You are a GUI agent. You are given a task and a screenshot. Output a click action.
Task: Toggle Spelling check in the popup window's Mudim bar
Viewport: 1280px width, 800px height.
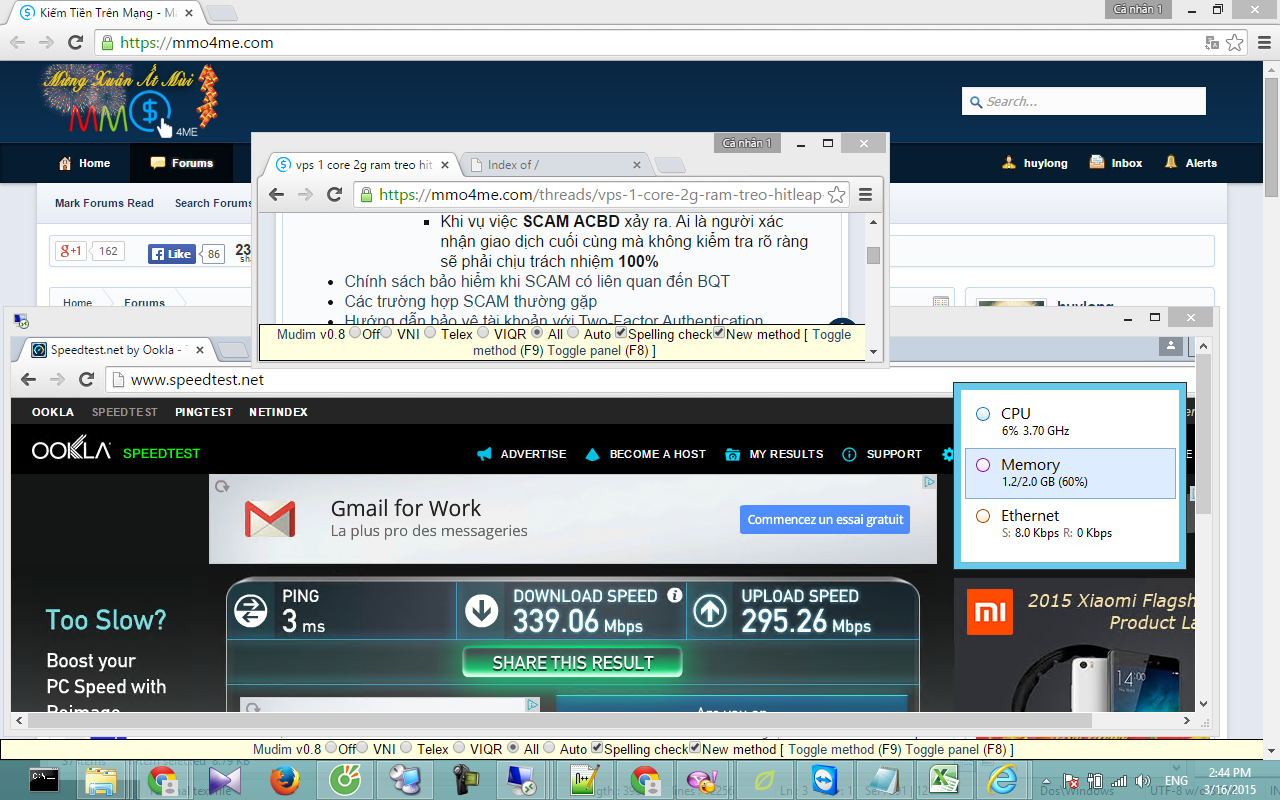[621, 333]
